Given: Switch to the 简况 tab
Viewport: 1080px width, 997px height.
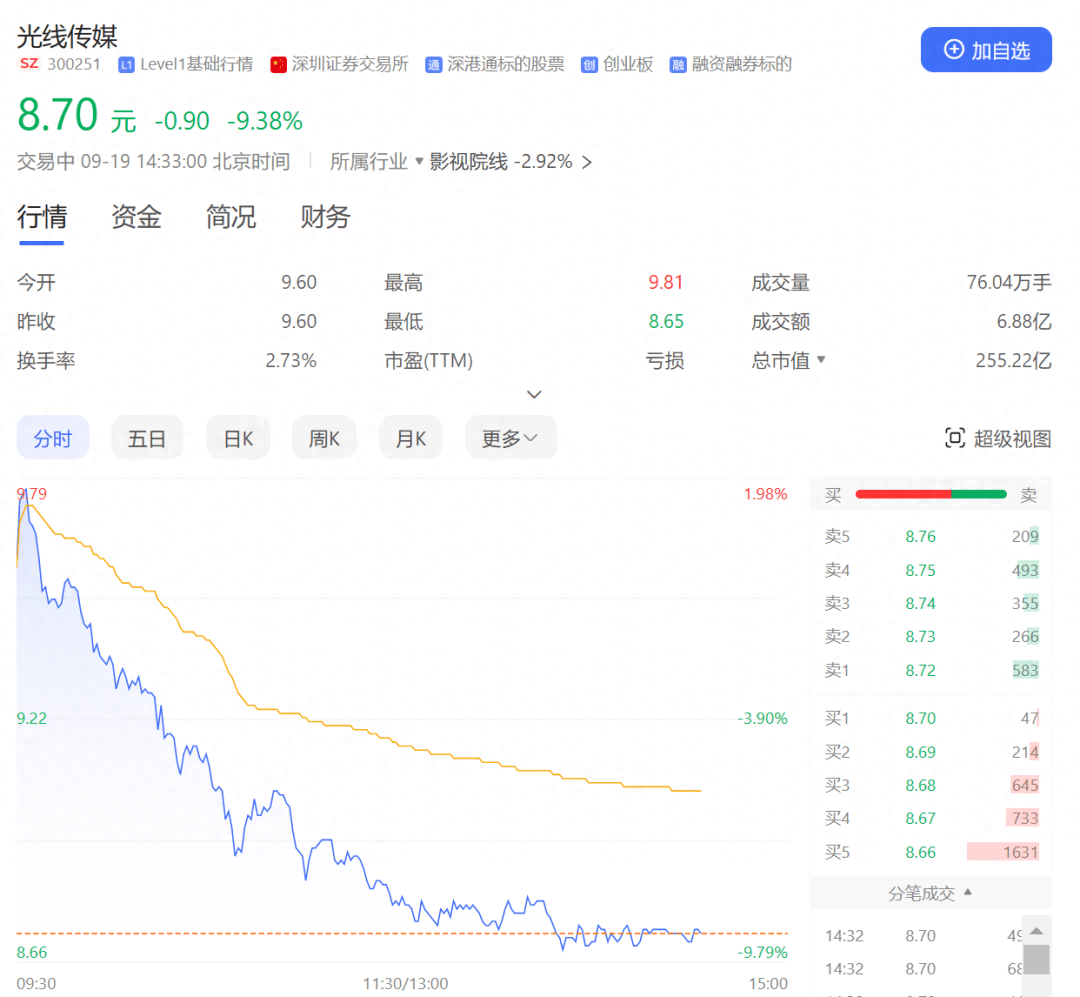Looking at the screenshot, I should click(231, 217).
